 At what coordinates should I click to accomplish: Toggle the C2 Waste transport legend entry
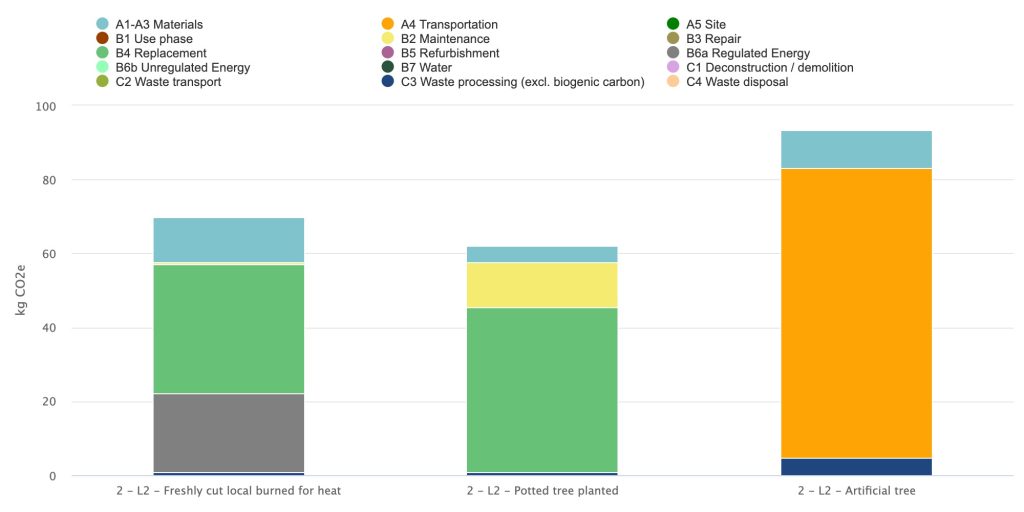pyautogui.click(x=158, y=82)
